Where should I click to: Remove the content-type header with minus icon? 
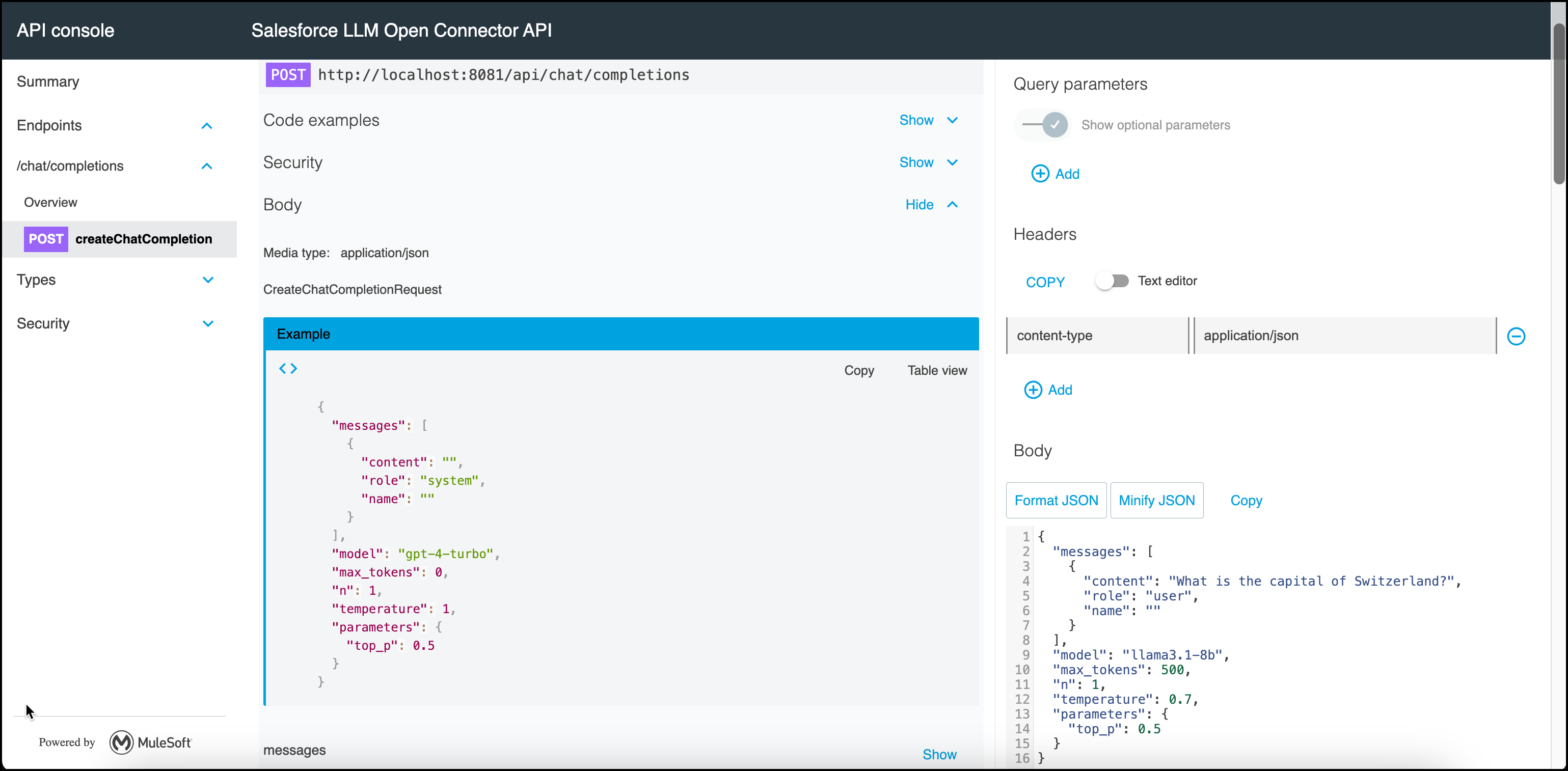(1516, 336)
